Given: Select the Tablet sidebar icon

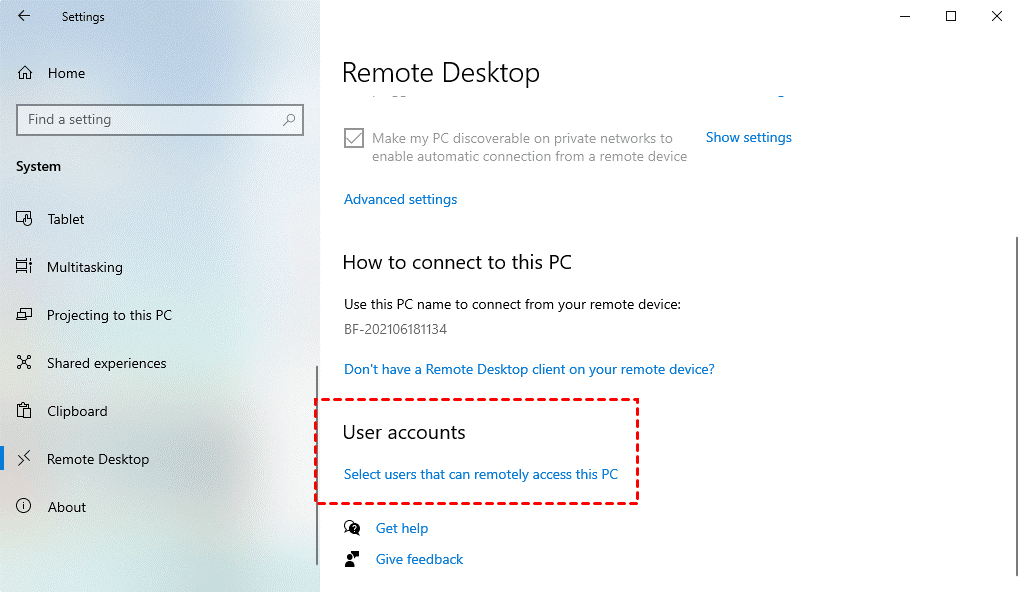Looking at the screenshot, I should pos(26,219).
